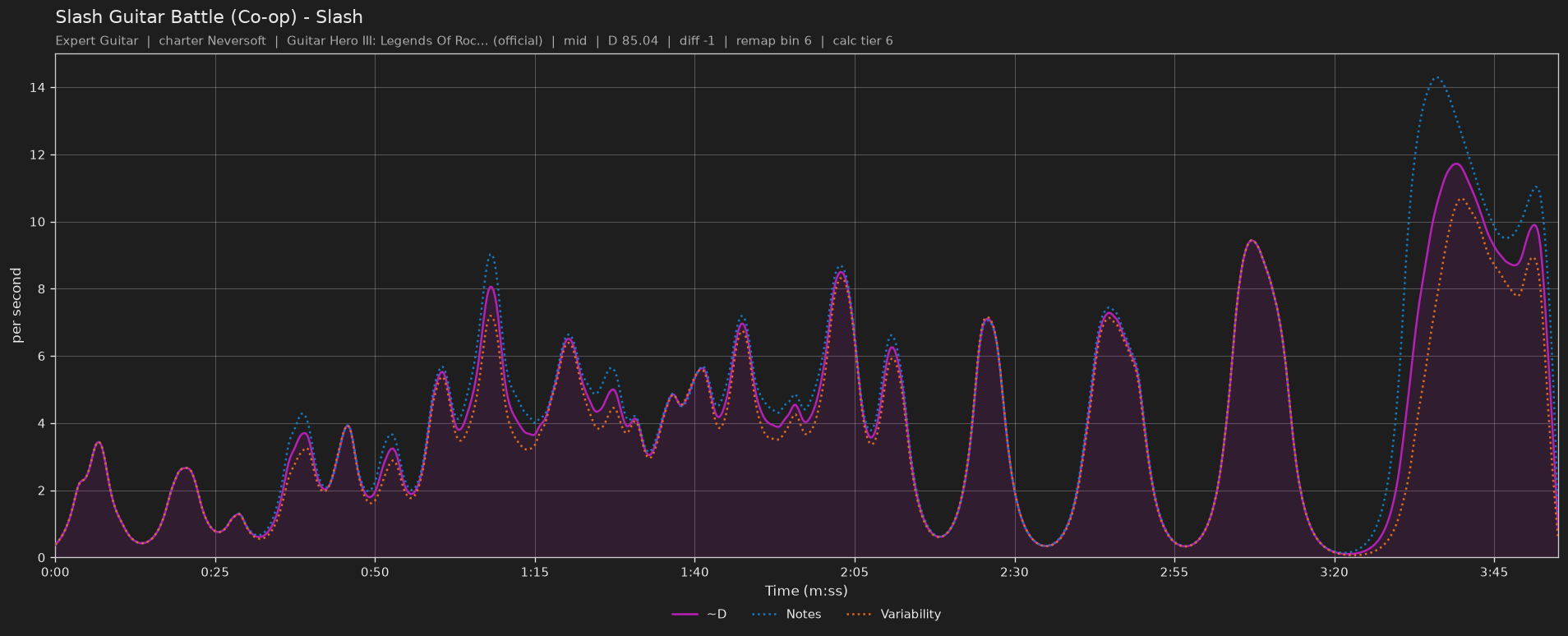Click 'Guitar Hero III: Legends Of Roc... (official)' text
The image size is (1568, 636).
pyautogui.click(x=414, y=41)
